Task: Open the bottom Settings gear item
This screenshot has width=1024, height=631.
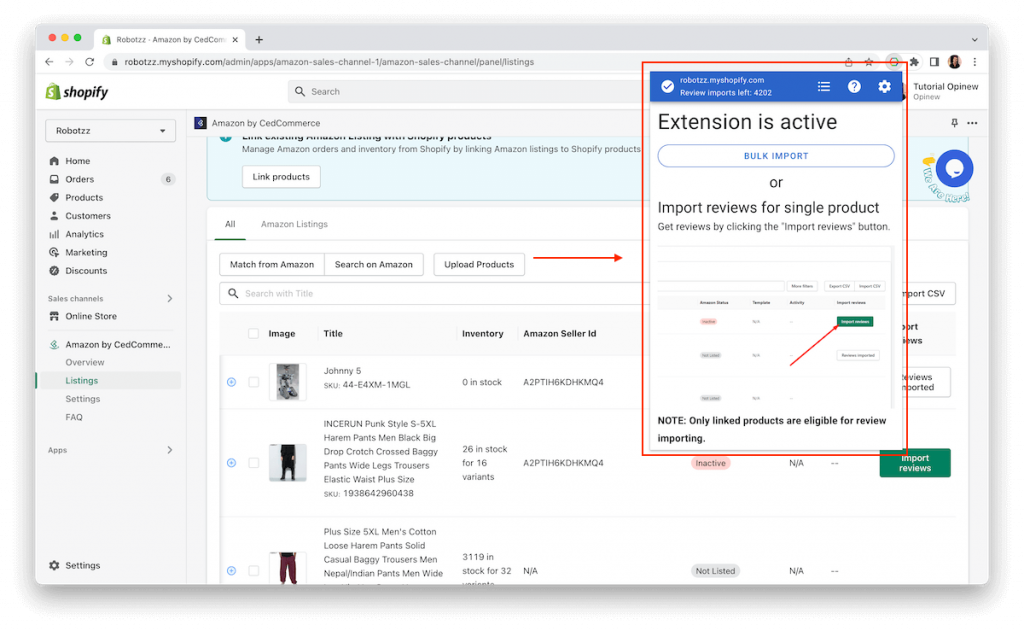Action: (x=74, y=566)
